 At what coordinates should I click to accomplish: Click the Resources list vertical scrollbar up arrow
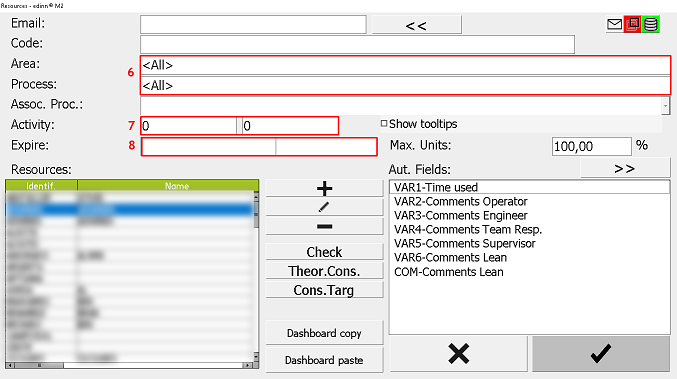[256, 196]
